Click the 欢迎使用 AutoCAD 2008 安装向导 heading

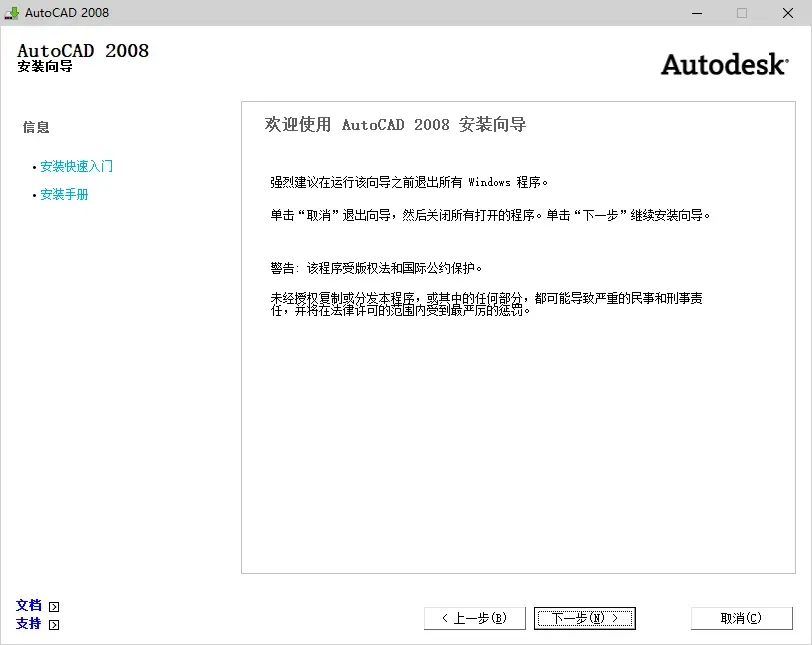coord(395,124)
